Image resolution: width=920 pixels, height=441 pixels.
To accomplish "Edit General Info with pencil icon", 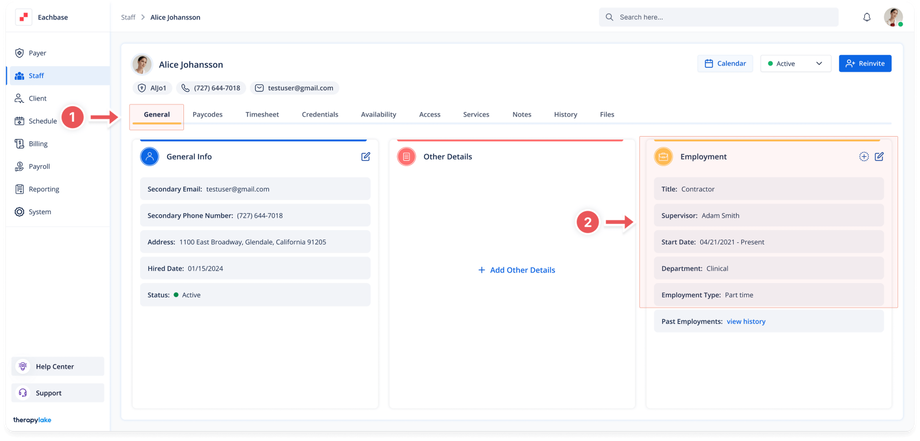I will tap(366, 157).
